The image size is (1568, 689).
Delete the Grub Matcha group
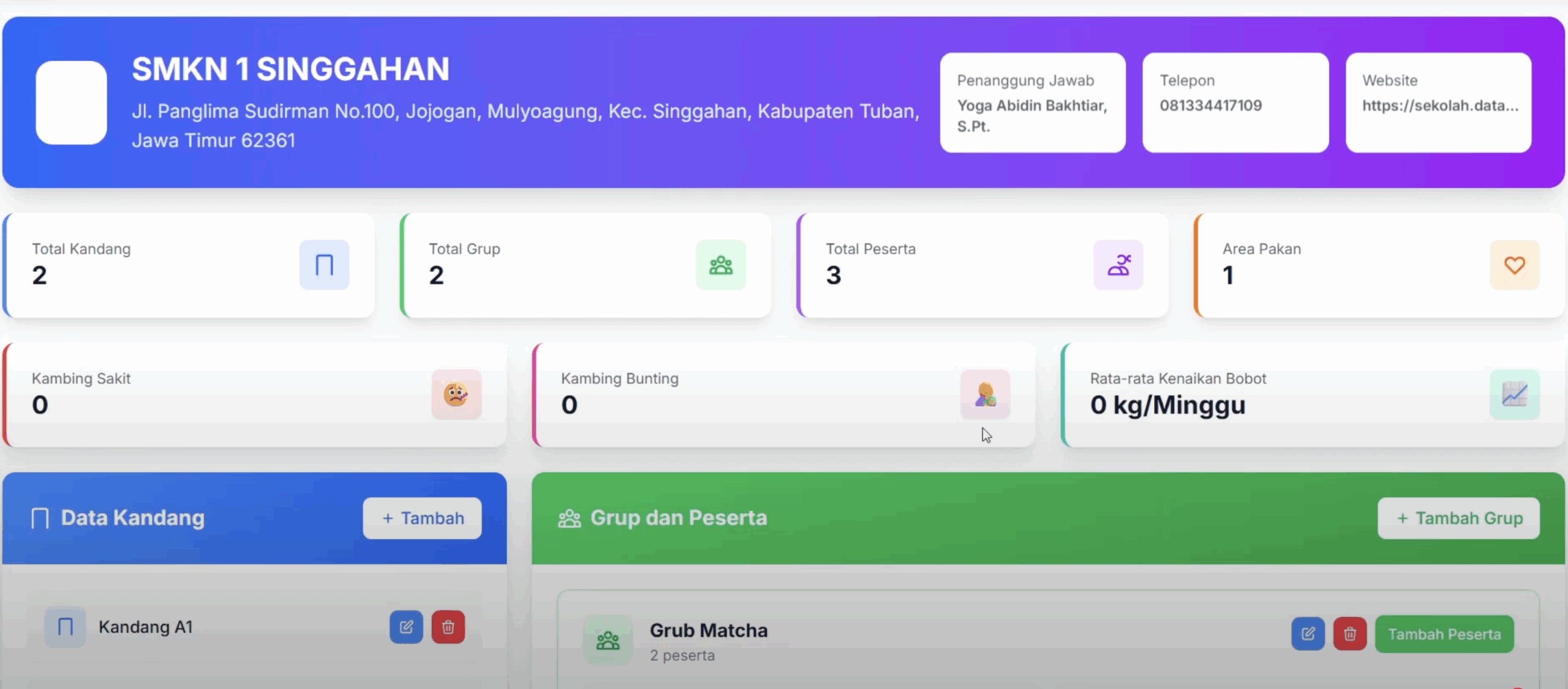tap(1350, 634)
